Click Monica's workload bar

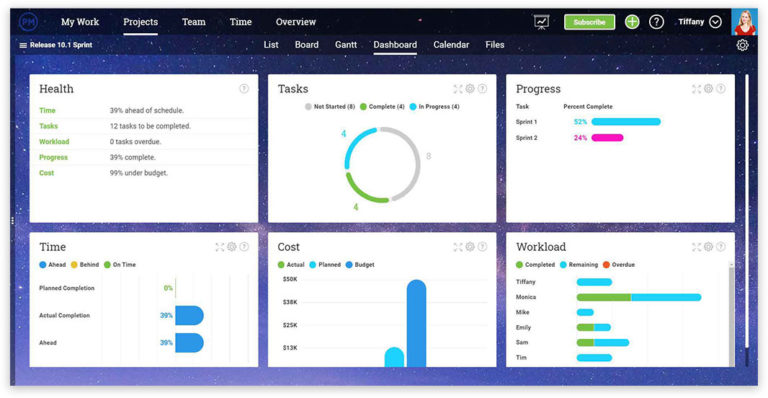click(x=639, y=297)
